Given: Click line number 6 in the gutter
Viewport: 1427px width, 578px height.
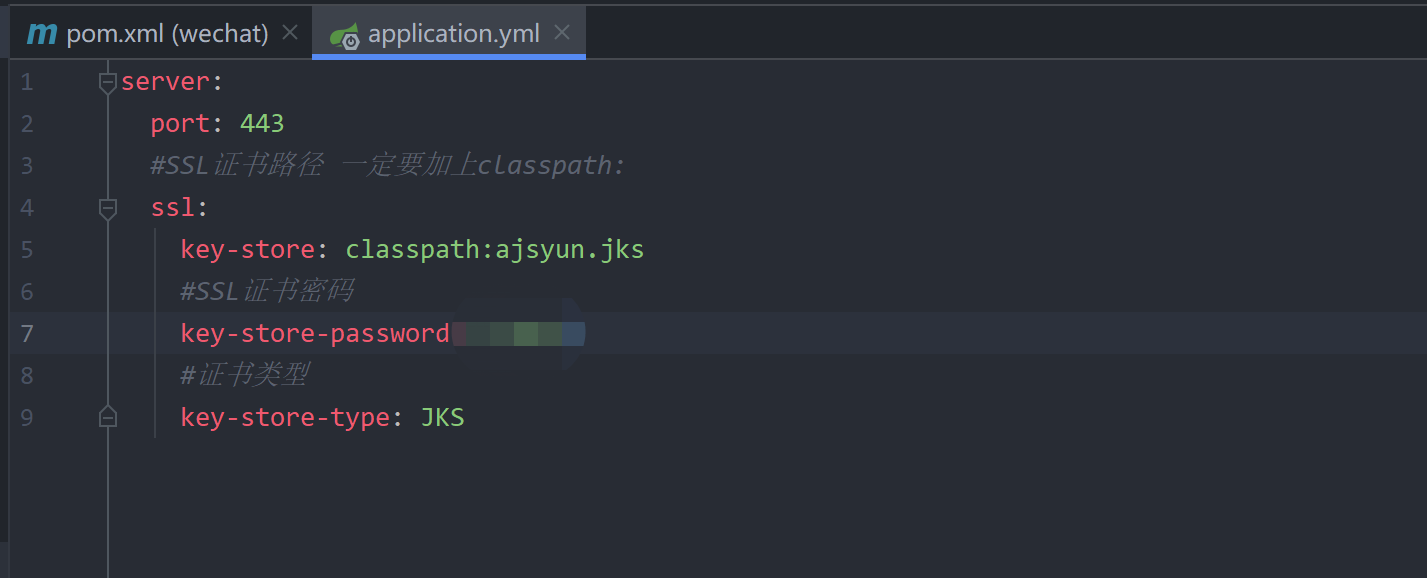Looking at the screenshot, I should 27,292.
